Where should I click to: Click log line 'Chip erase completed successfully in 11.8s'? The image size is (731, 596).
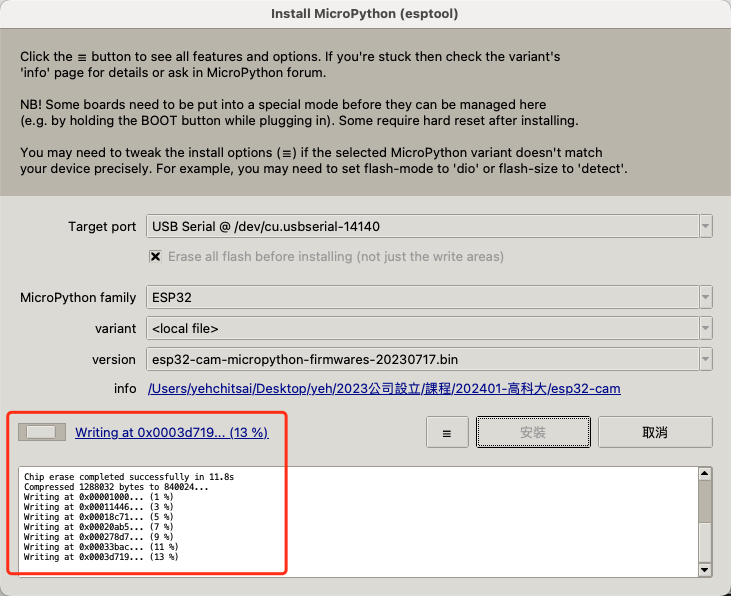(129, 477)
